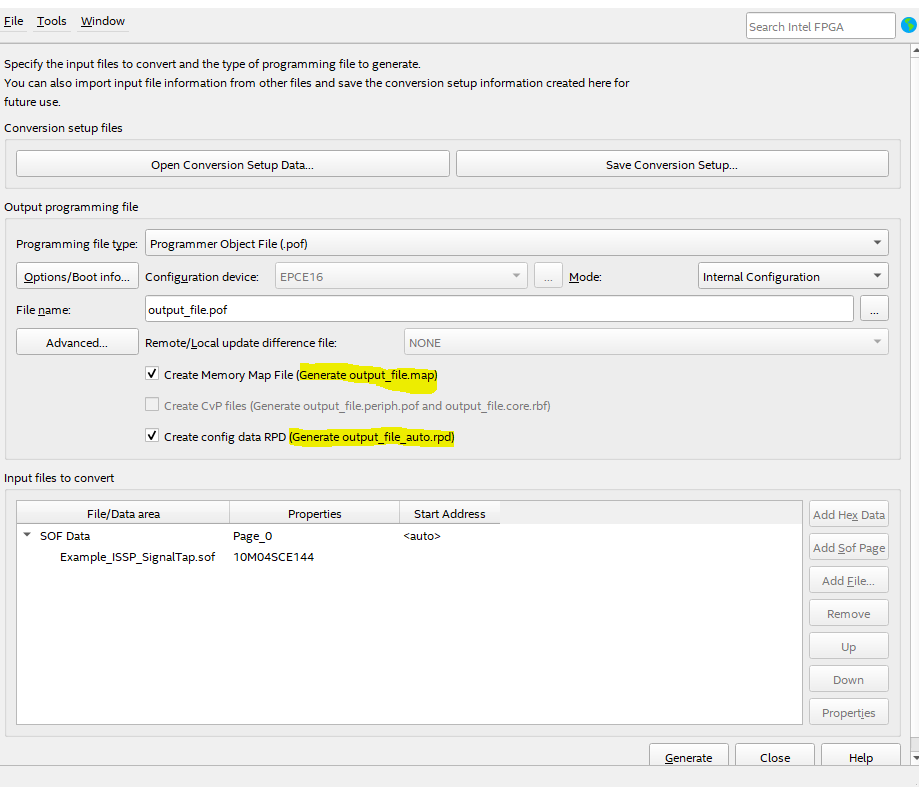This screenshot has height=787, width=919.
Task: Open the Mode Internal Configuration dropdown
Action: (793, 276)
